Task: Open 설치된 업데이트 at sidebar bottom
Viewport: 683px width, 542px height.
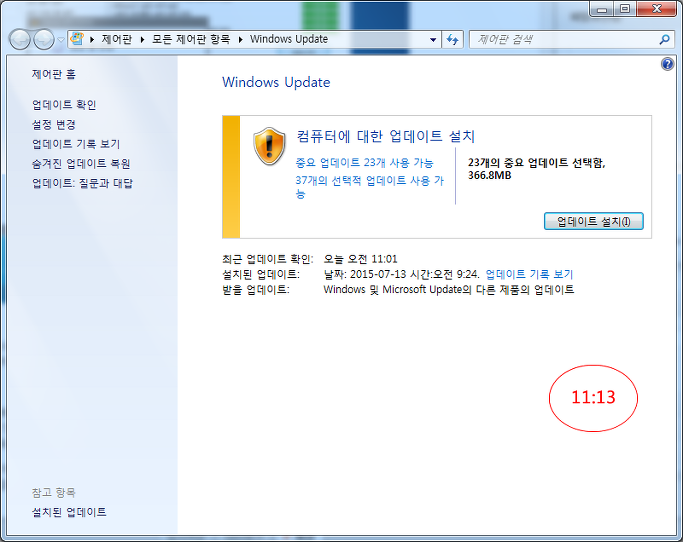Action: pyautogui.click(x=69, y=512)
